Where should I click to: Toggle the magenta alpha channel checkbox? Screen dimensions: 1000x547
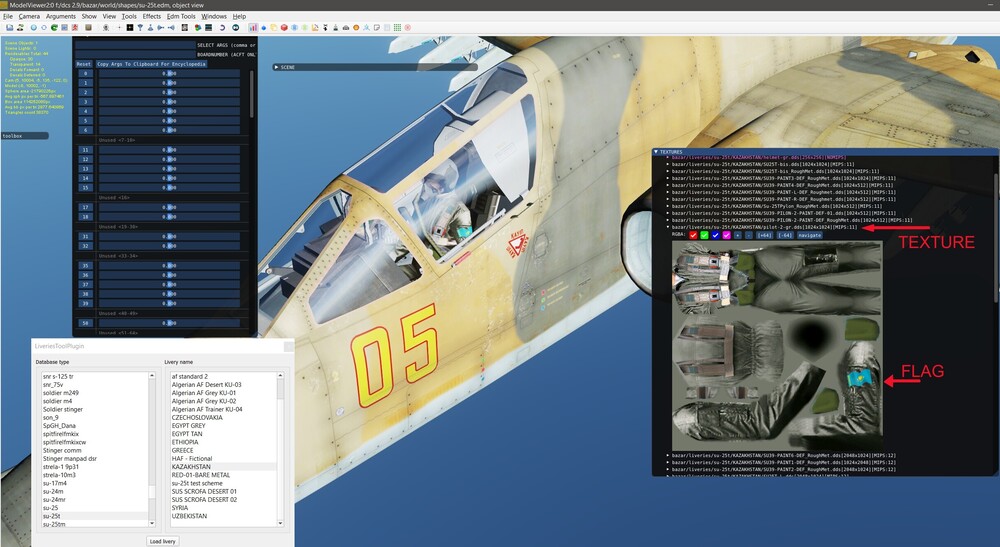(x=726, y=236)
